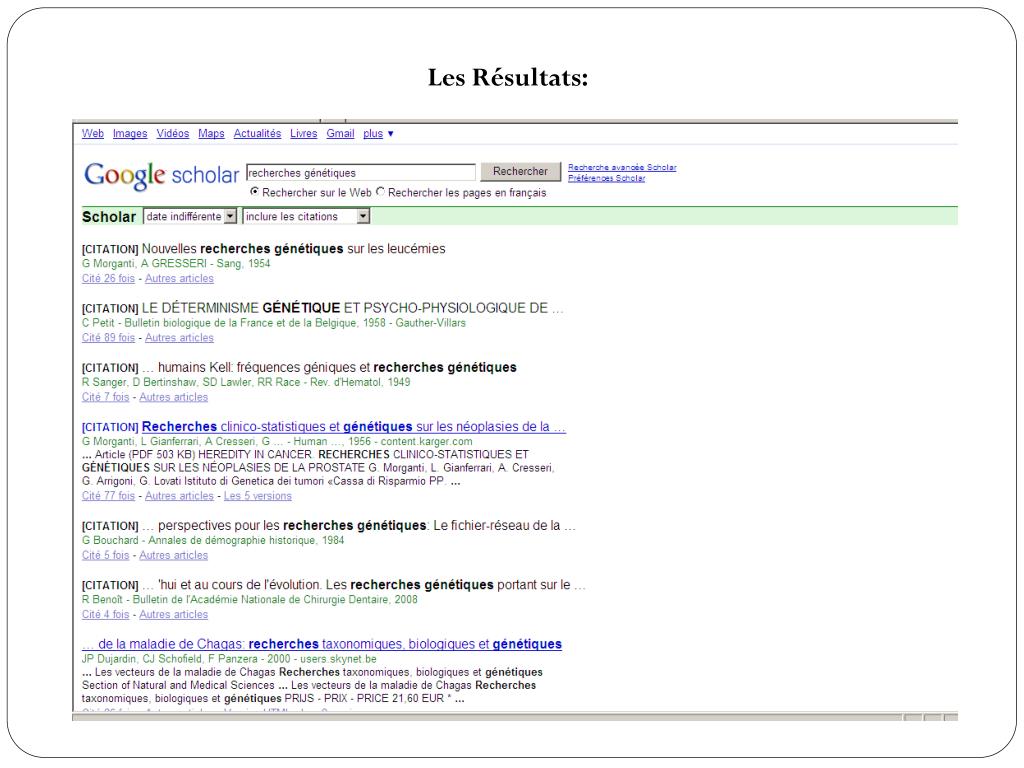Open 'Recherches clinico-statistiques et génétiques' result title
The width and height of the screenshot is (1024, 768).
click(x=353, y=426)
